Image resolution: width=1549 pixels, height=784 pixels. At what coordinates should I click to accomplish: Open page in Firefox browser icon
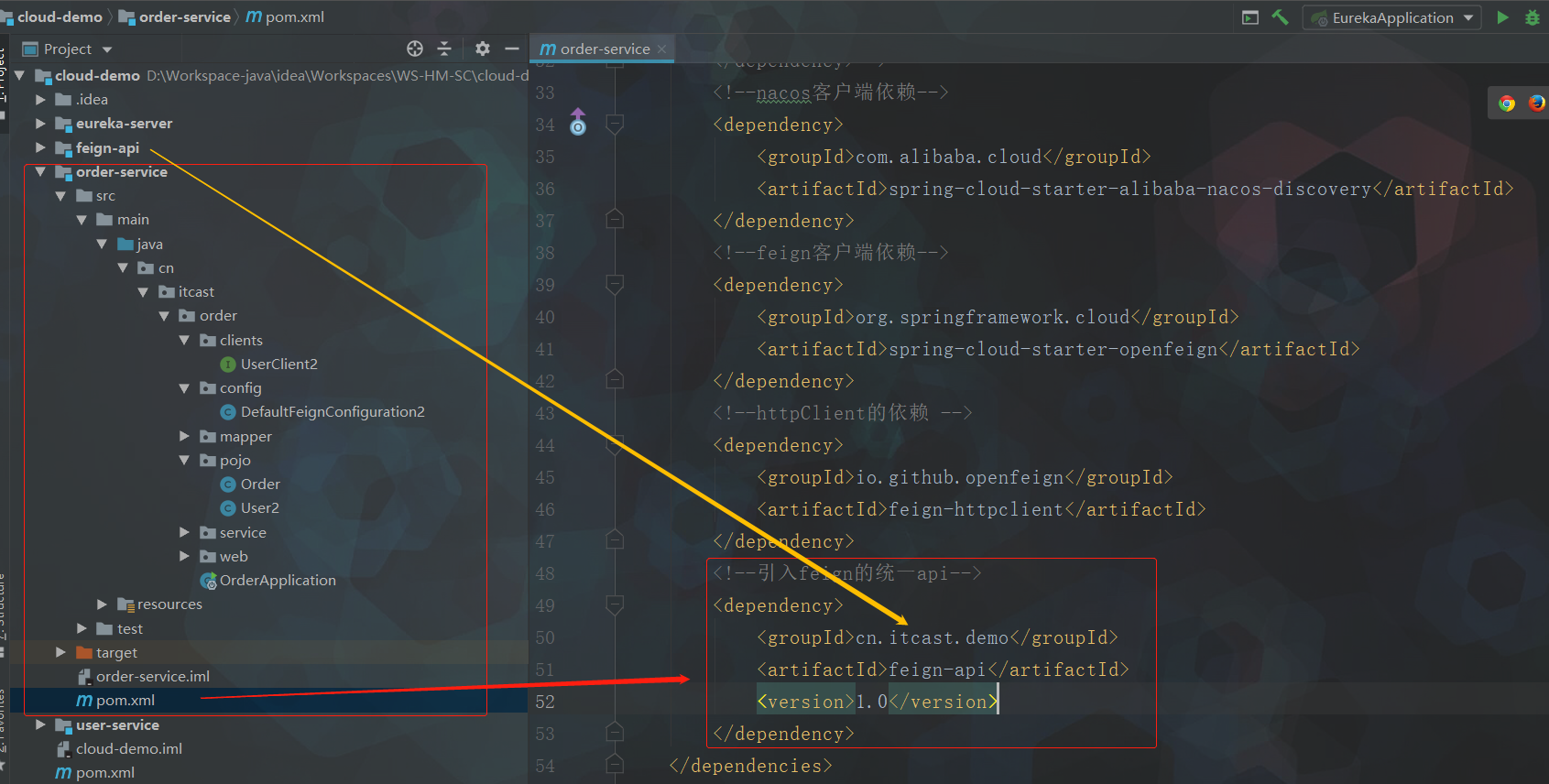coord(1536,103)
